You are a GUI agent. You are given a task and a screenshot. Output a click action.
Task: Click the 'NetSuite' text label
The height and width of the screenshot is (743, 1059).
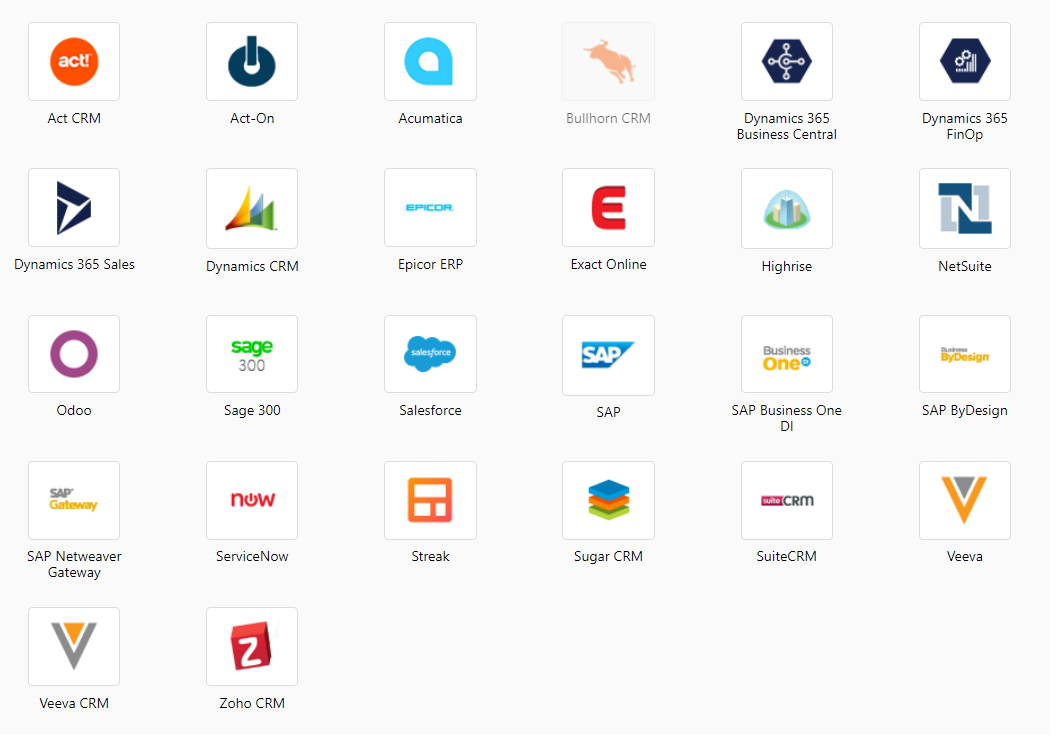tap(965, 266)
